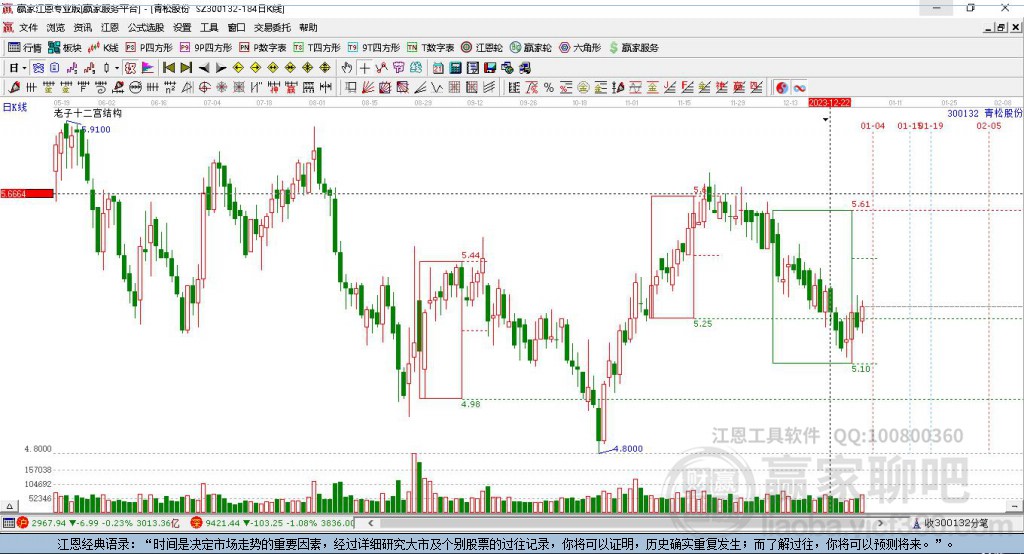Click the 收300132分笔 status entry
The width and height of the screenshot is (1024, 554).
tap(950, 523)
